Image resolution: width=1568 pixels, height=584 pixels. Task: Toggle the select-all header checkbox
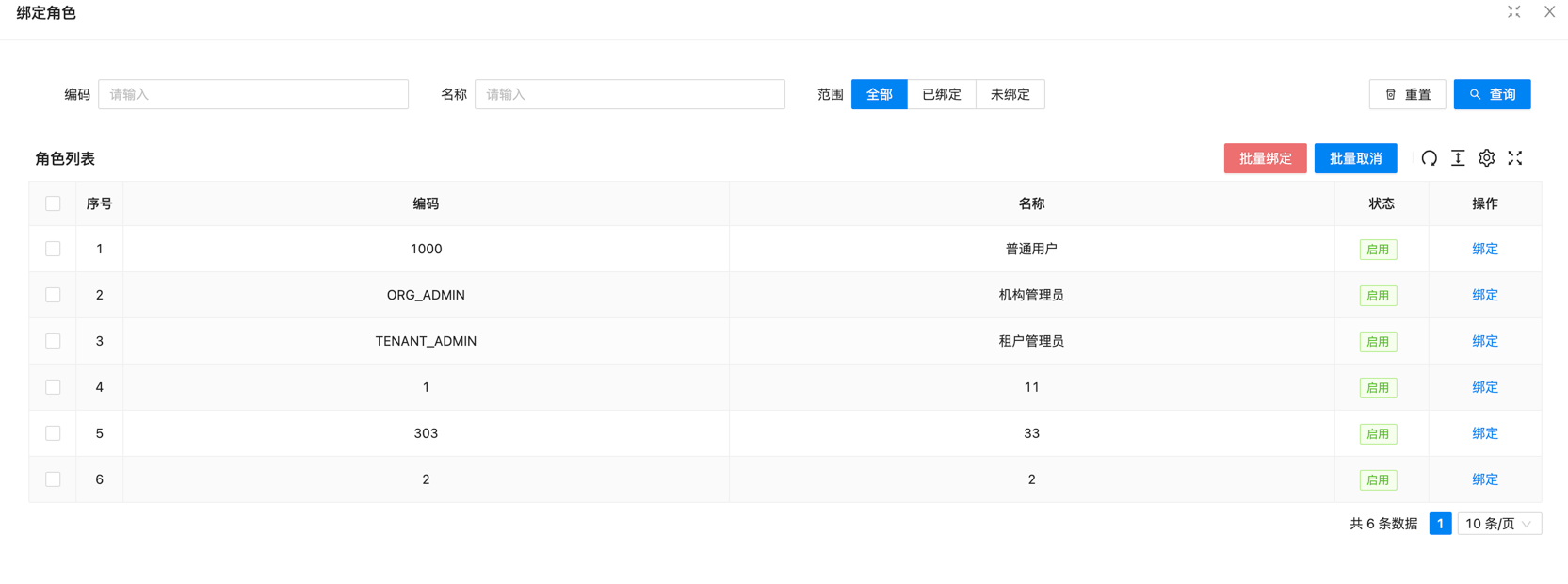click(x=53, y=203)
